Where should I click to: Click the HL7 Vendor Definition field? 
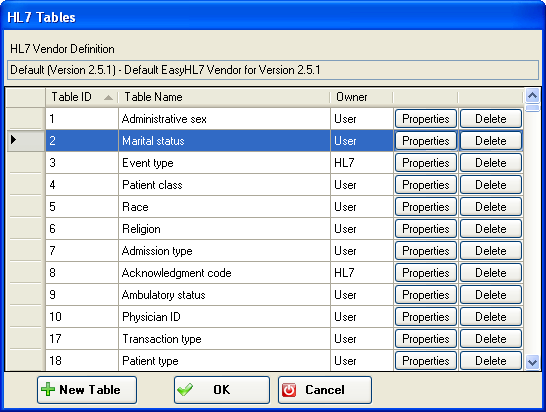point(273,70)
